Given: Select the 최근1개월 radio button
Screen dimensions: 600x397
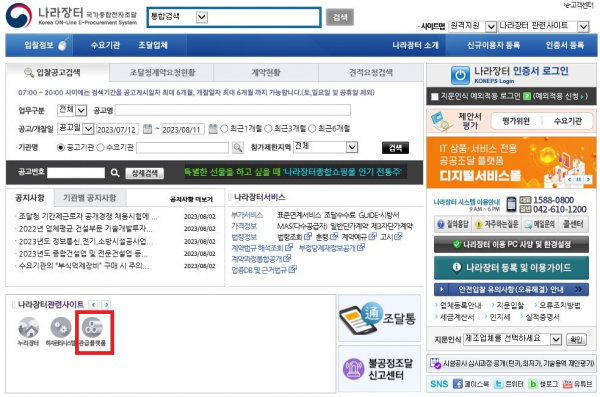Looking at the screenshot, I should (x=224, y=129).
